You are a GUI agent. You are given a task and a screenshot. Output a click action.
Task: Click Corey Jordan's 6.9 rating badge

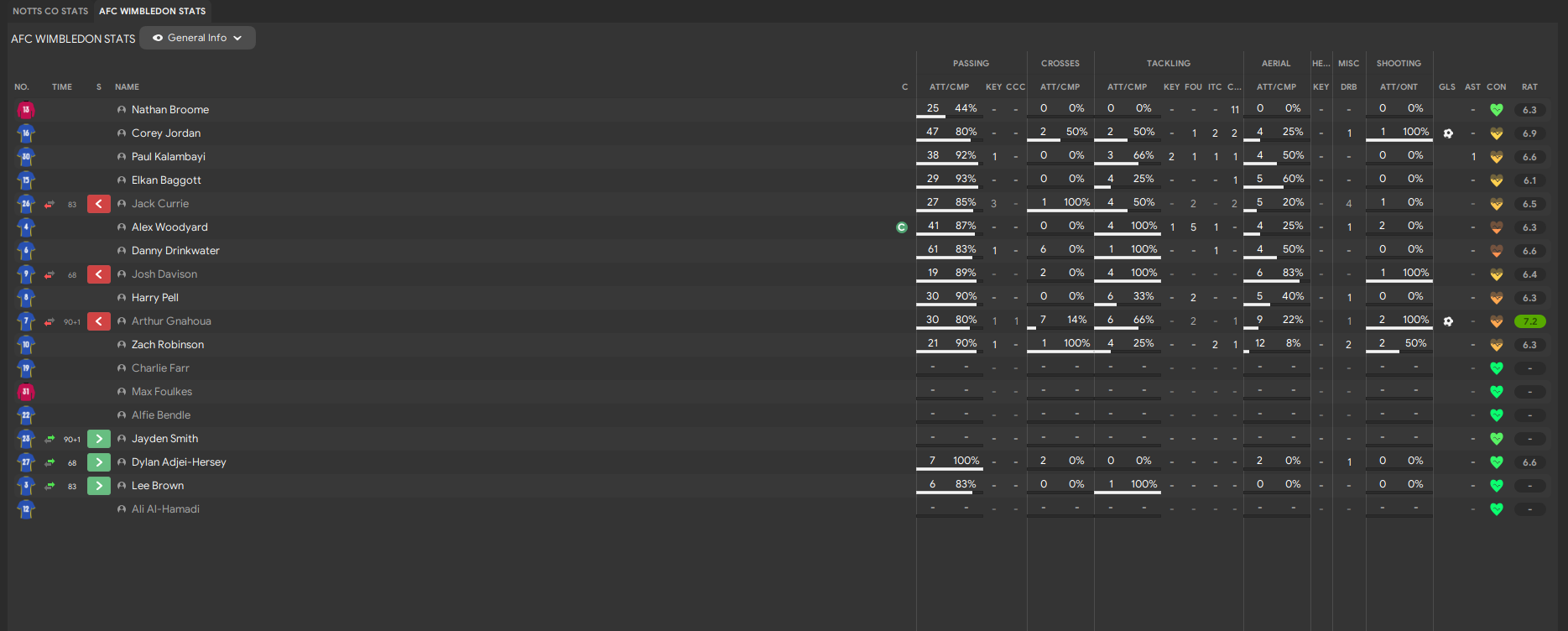point(1530,133)
